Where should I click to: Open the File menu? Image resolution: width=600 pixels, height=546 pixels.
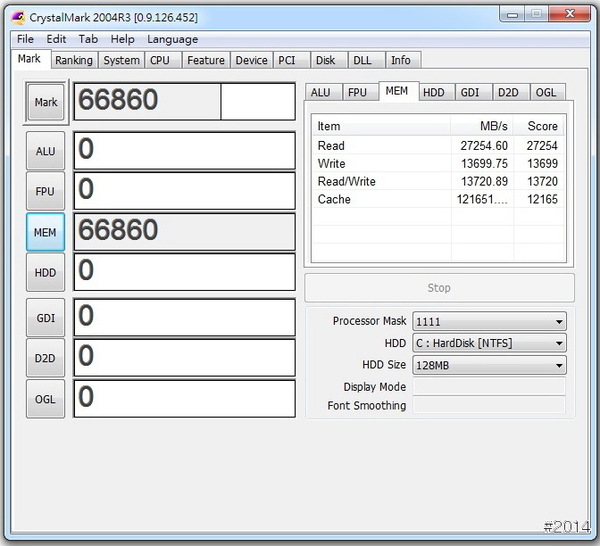25,39
